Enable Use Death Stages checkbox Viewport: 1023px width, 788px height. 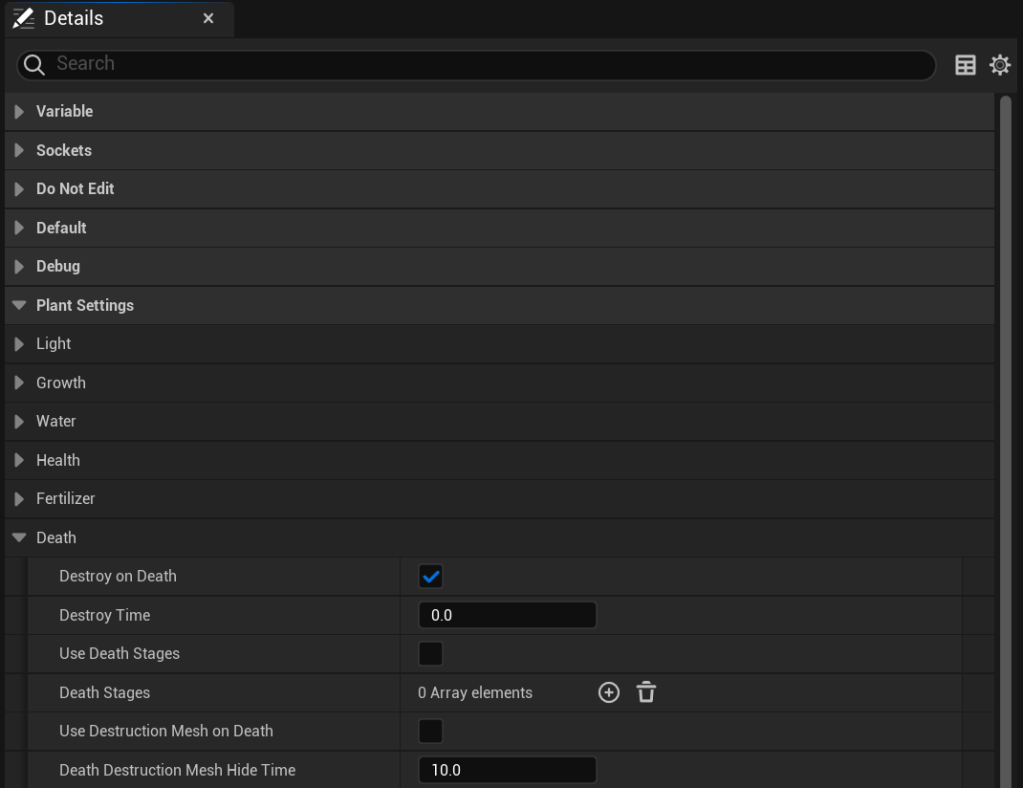click(x=431, y=654)
